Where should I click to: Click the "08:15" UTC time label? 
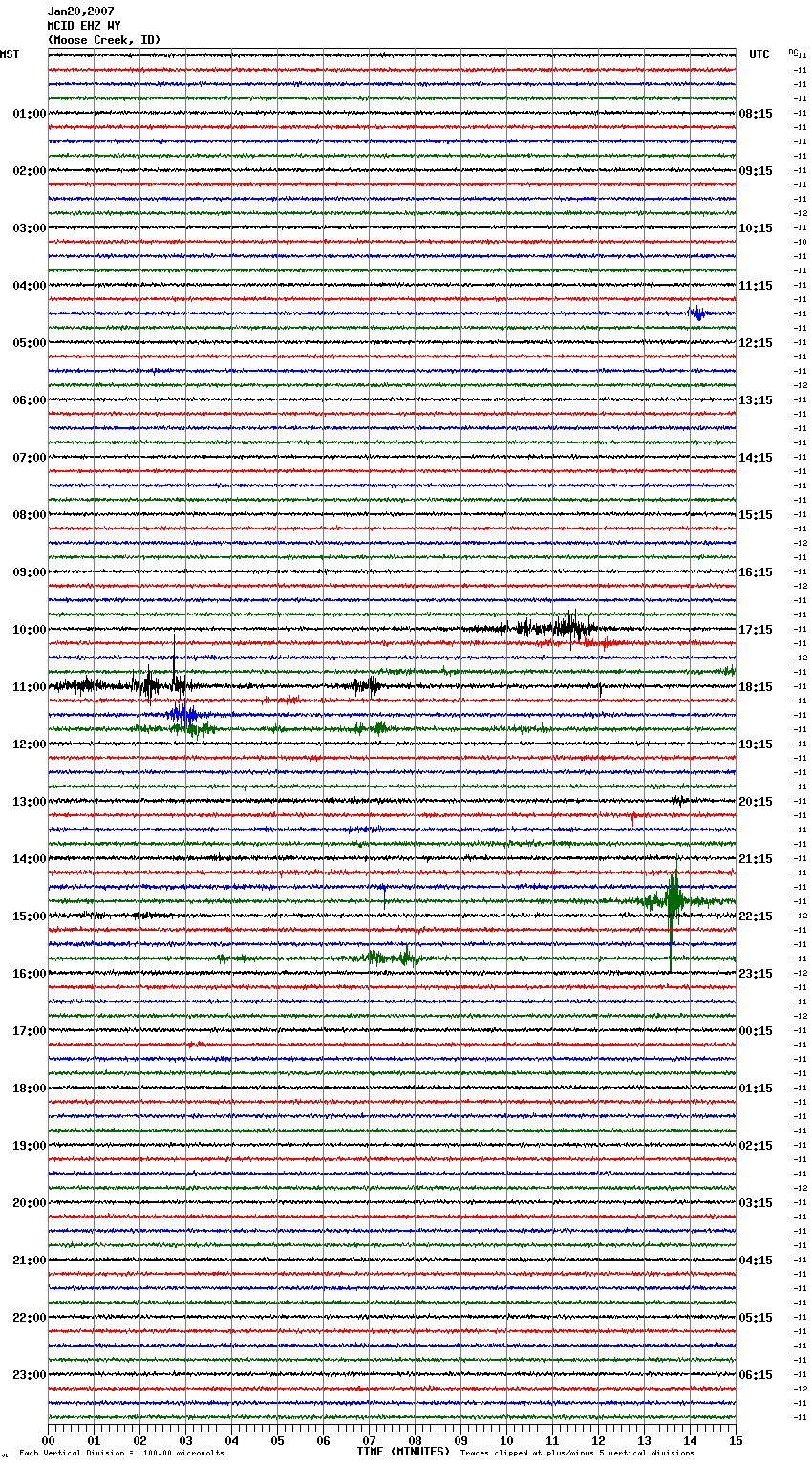click(756, 114)
